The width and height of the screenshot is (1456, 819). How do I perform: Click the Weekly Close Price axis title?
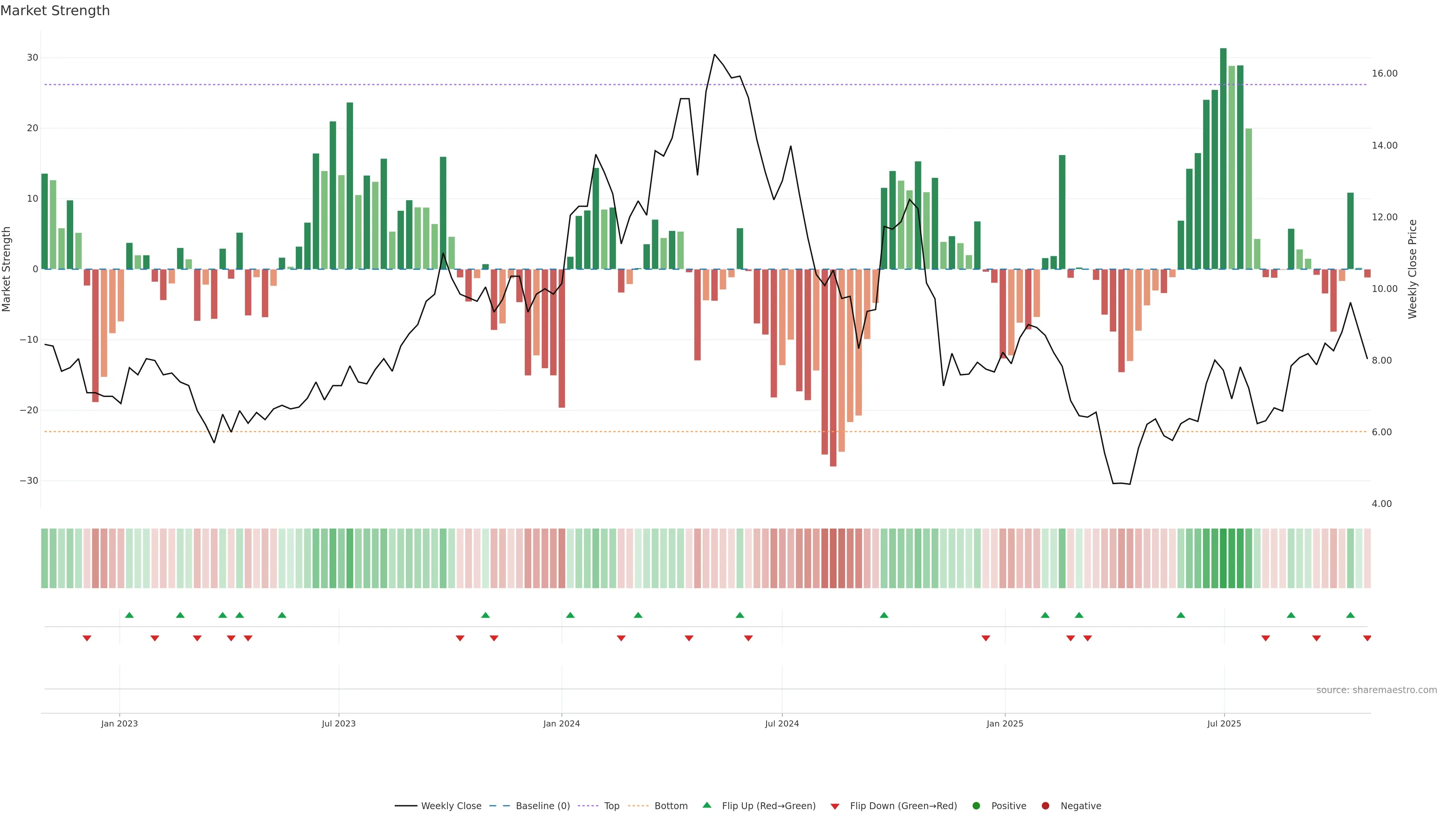[1412, 269]
